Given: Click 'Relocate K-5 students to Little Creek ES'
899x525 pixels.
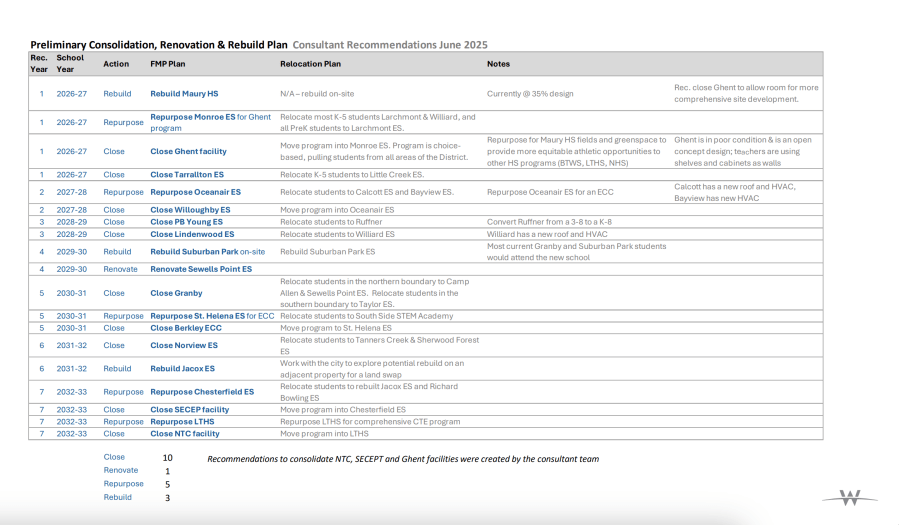Looking at the screenshot, I should coord(352,174).
